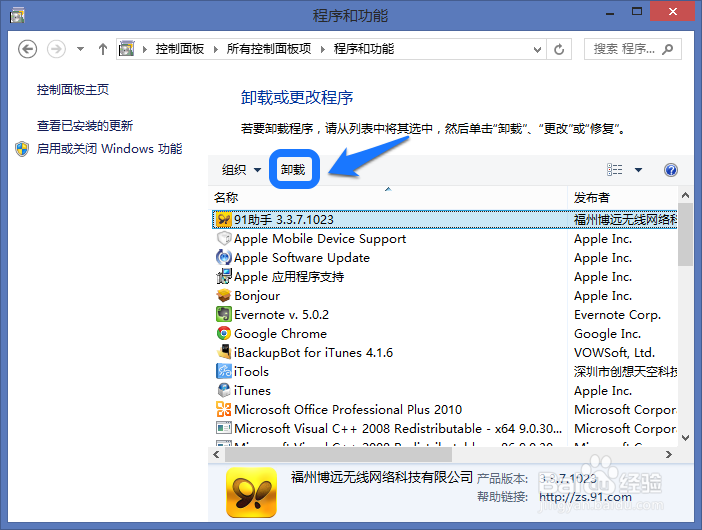Refresh the Programs and Features list
This screenshot has height=530, width=702.
click(559, 49)
